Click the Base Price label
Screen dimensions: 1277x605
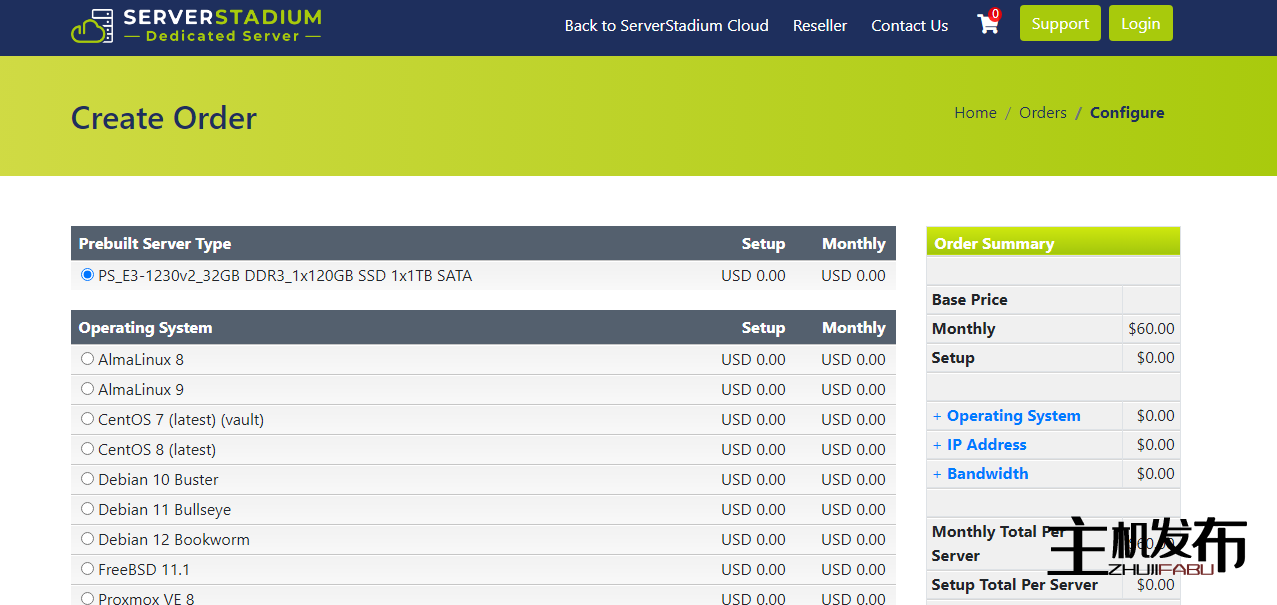tap(969, 300)
